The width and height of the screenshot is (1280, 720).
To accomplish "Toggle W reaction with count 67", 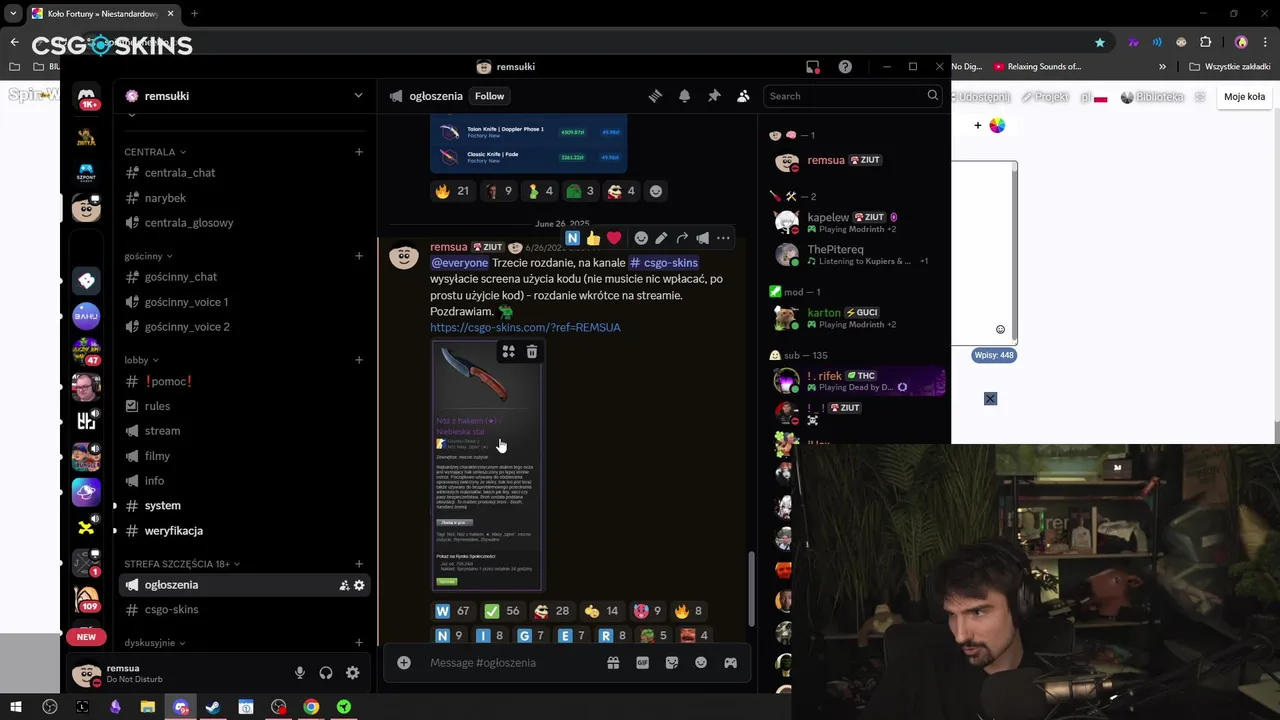I will pyautogui.click(x=452, y=611).
